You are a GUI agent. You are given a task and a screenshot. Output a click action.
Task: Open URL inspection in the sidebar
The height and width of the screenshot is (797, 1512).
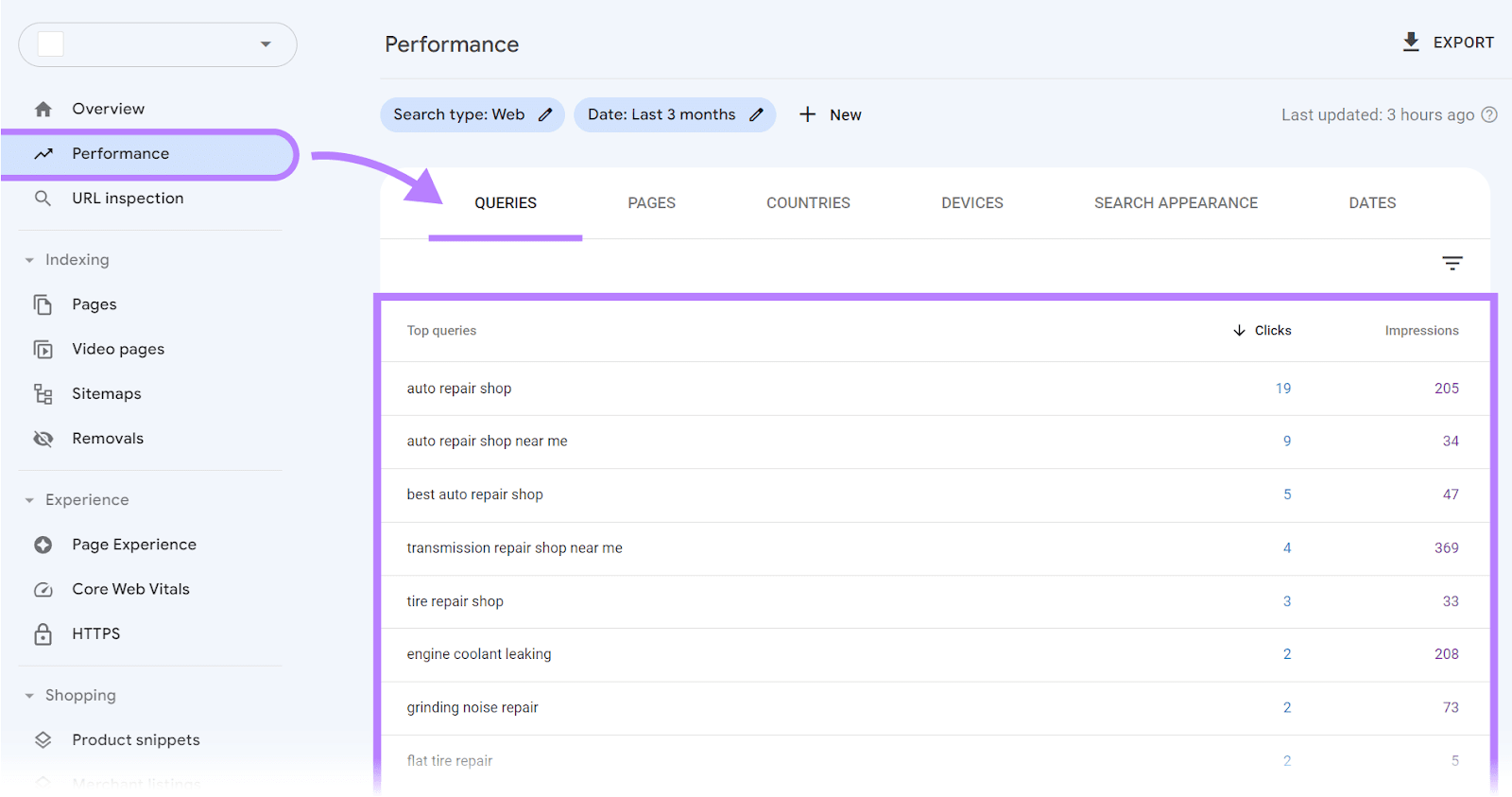(x=128, y=199)
